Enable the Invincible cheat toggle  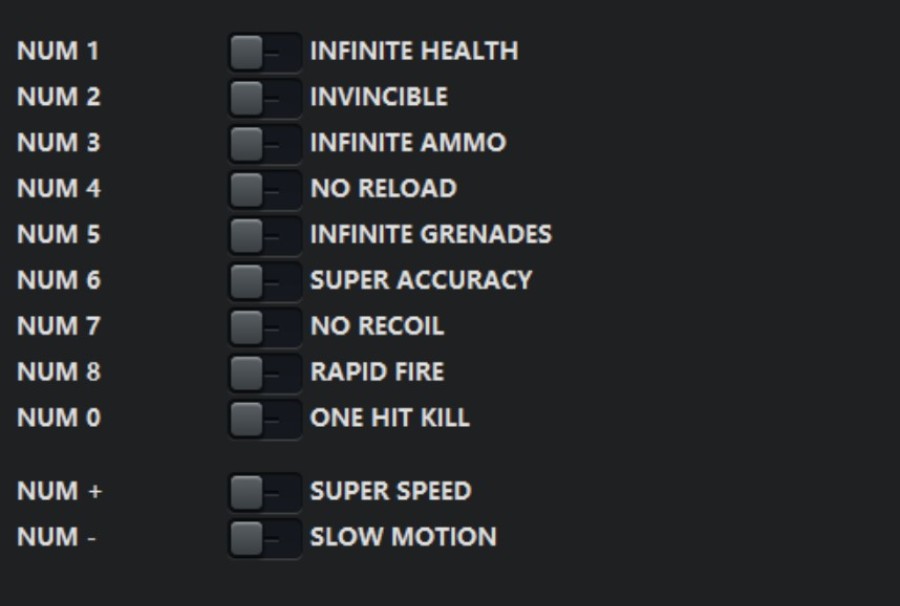click(x=264, y=98)
